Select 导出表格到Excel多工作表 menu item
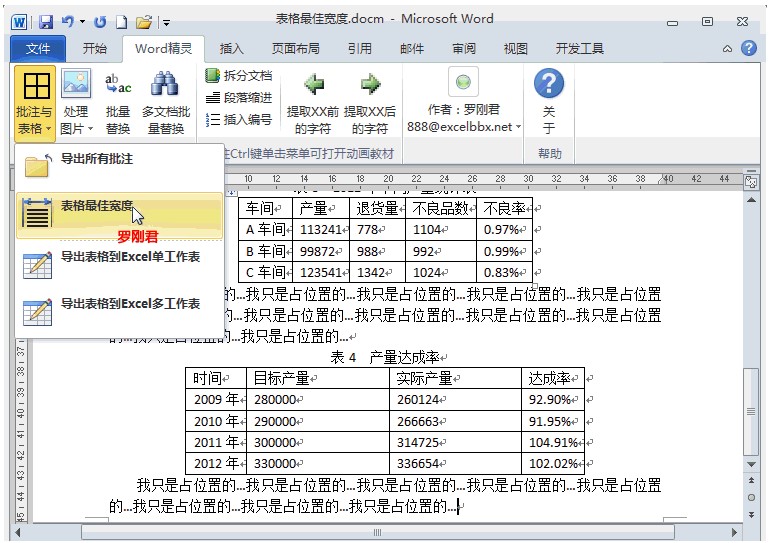The height and width of the screenshot is (543, 771). click(129, 304)
